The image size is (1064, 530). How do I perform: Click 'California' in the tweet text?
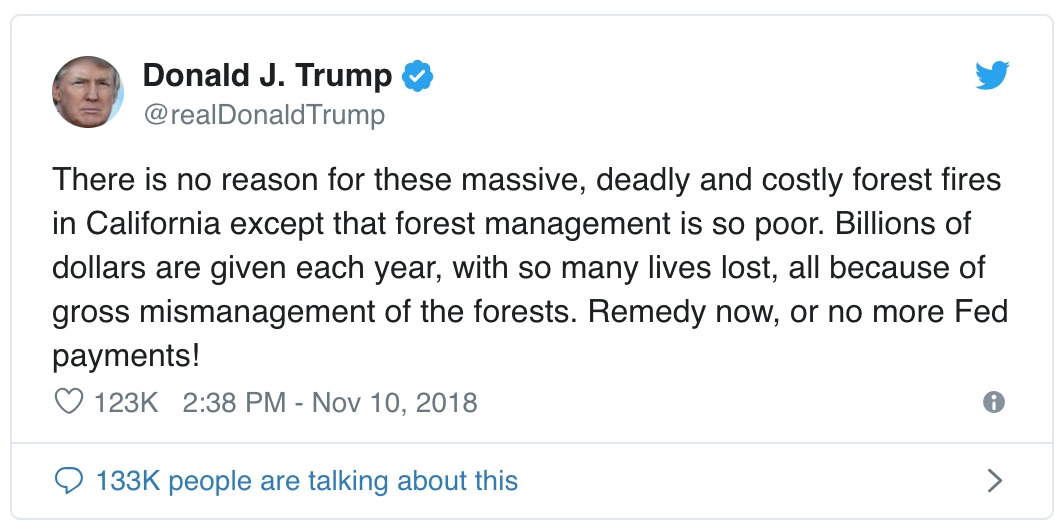click(153, 224)
